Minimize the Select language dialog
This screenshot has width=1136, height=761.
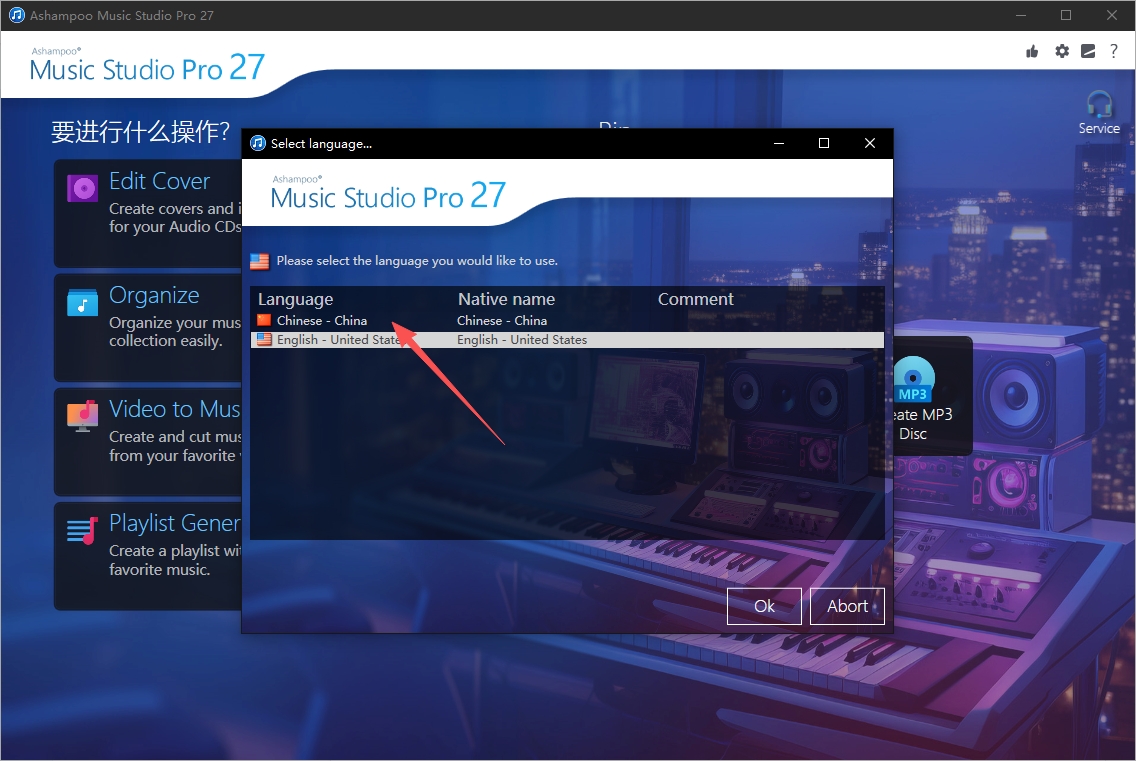(779, 144)
